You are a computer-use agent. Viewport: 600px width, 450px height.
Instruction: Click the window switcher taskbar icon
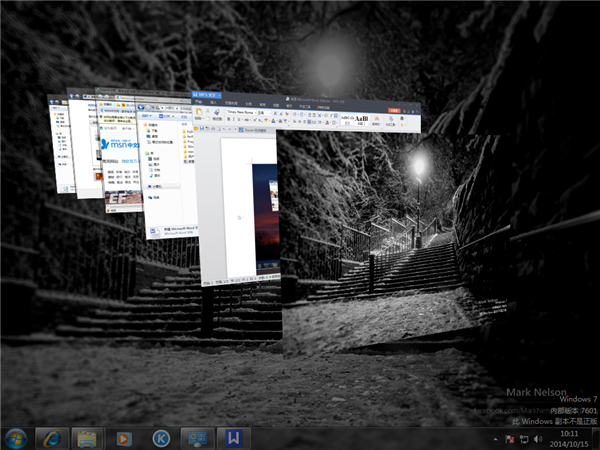click(197, 437)
